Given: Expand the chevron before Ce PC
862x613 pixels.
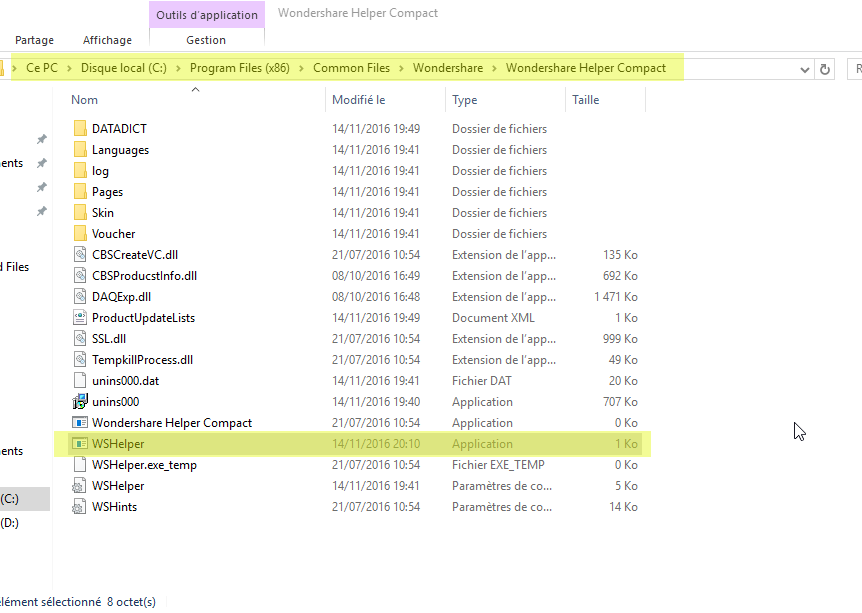Looking at the screenshot, I should pos(14,68).
